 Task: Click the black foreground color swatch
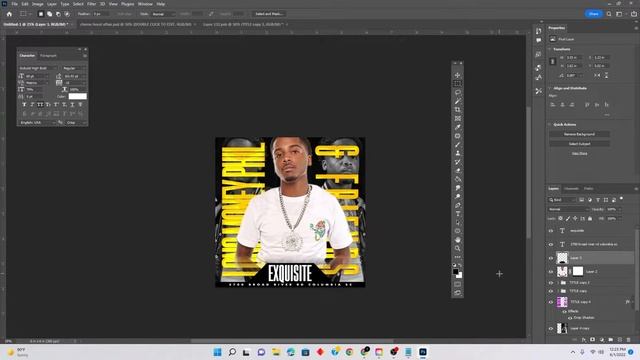[456, 272]
